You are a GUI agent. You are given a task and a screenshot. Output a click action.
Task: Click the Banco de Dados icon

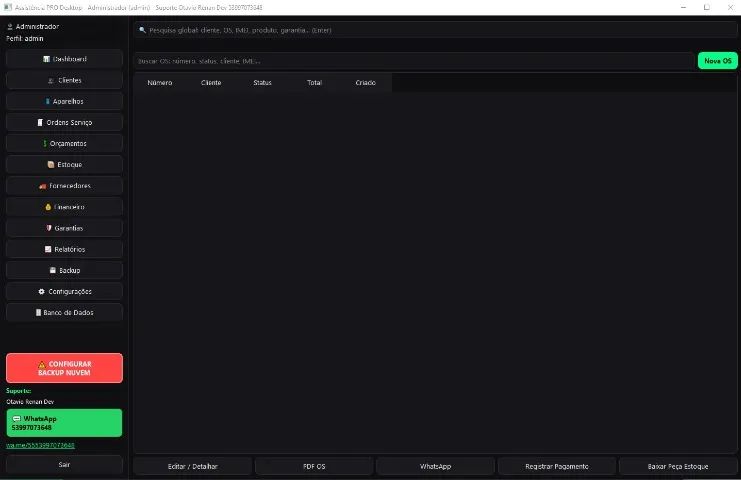tap(38, 312)
